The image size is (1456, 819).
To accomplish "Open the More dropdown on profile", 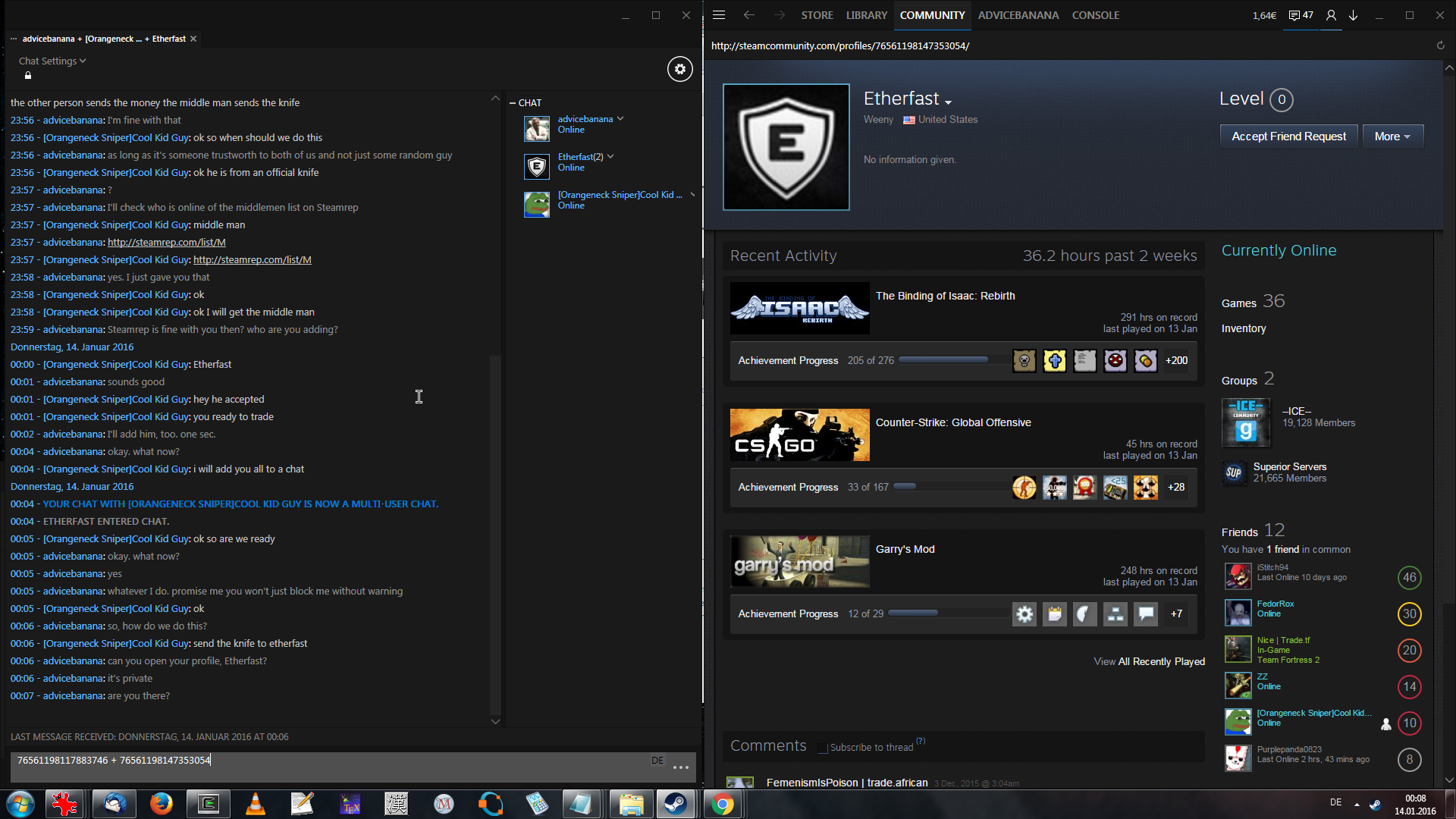I will tap(1392, 136).
